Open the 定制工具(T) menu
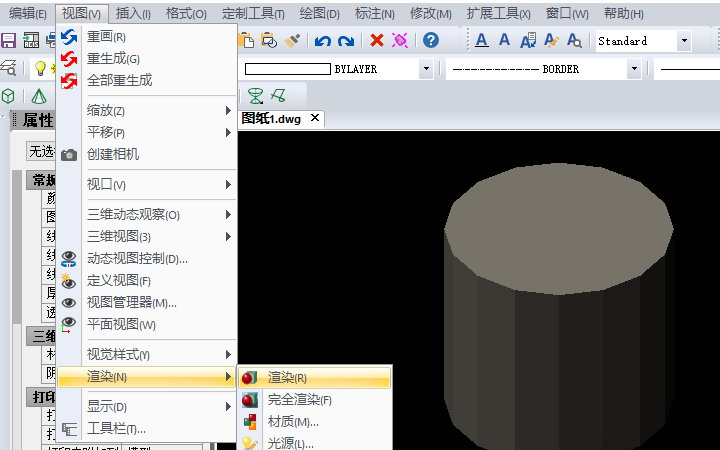 (253, 14)
